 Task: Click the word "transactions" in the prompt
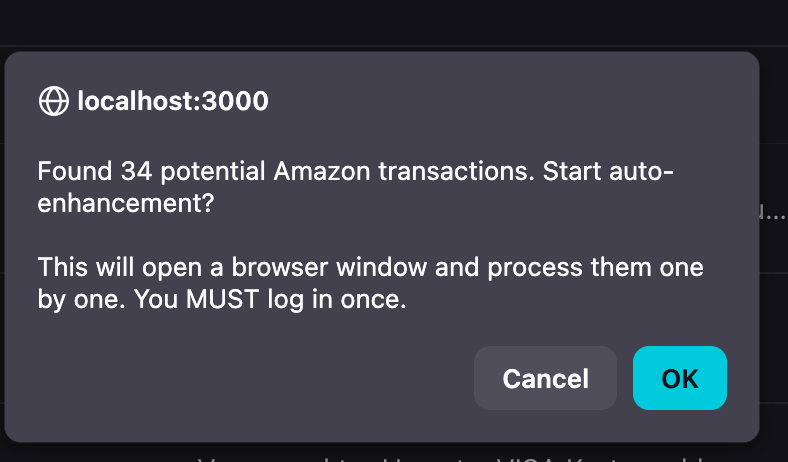[x=454, y=171]
